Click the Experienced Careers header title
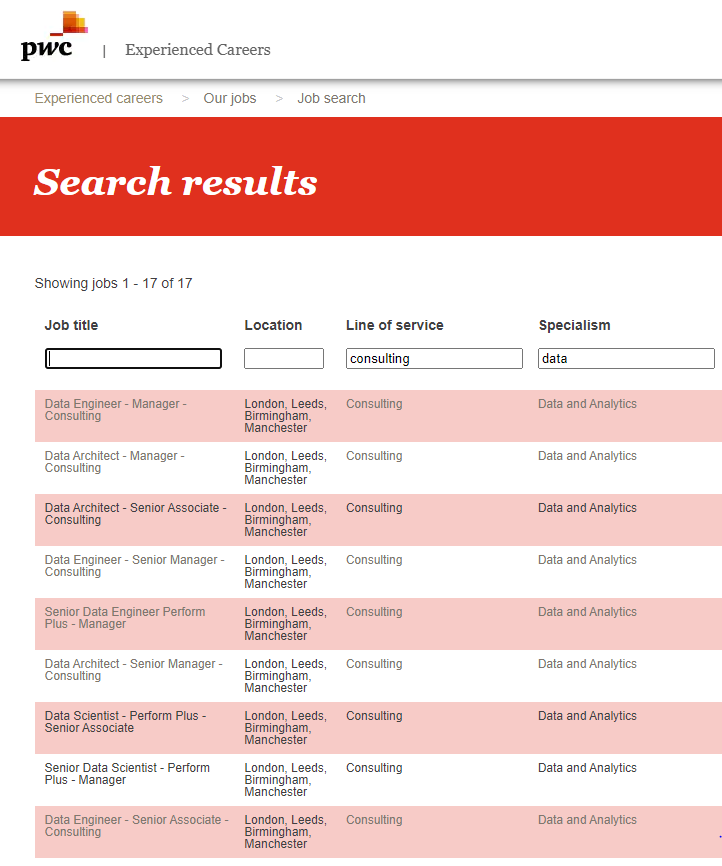Screen dimensions: 722x866 point(198,50)
